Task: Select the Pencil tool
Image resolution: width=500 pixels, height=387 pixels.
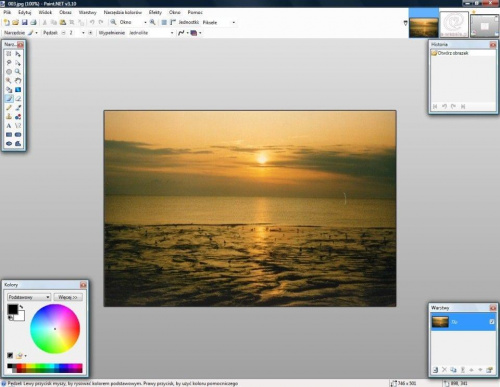Action: point(9,108)
